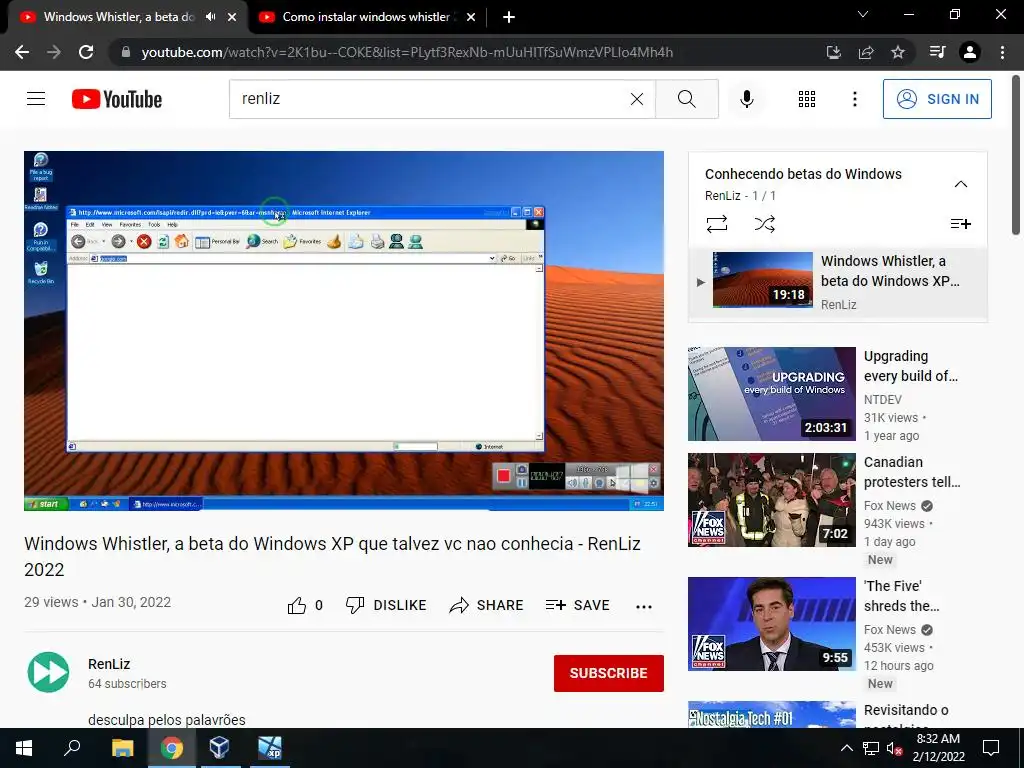View site info via lock icon

[126, 52]
